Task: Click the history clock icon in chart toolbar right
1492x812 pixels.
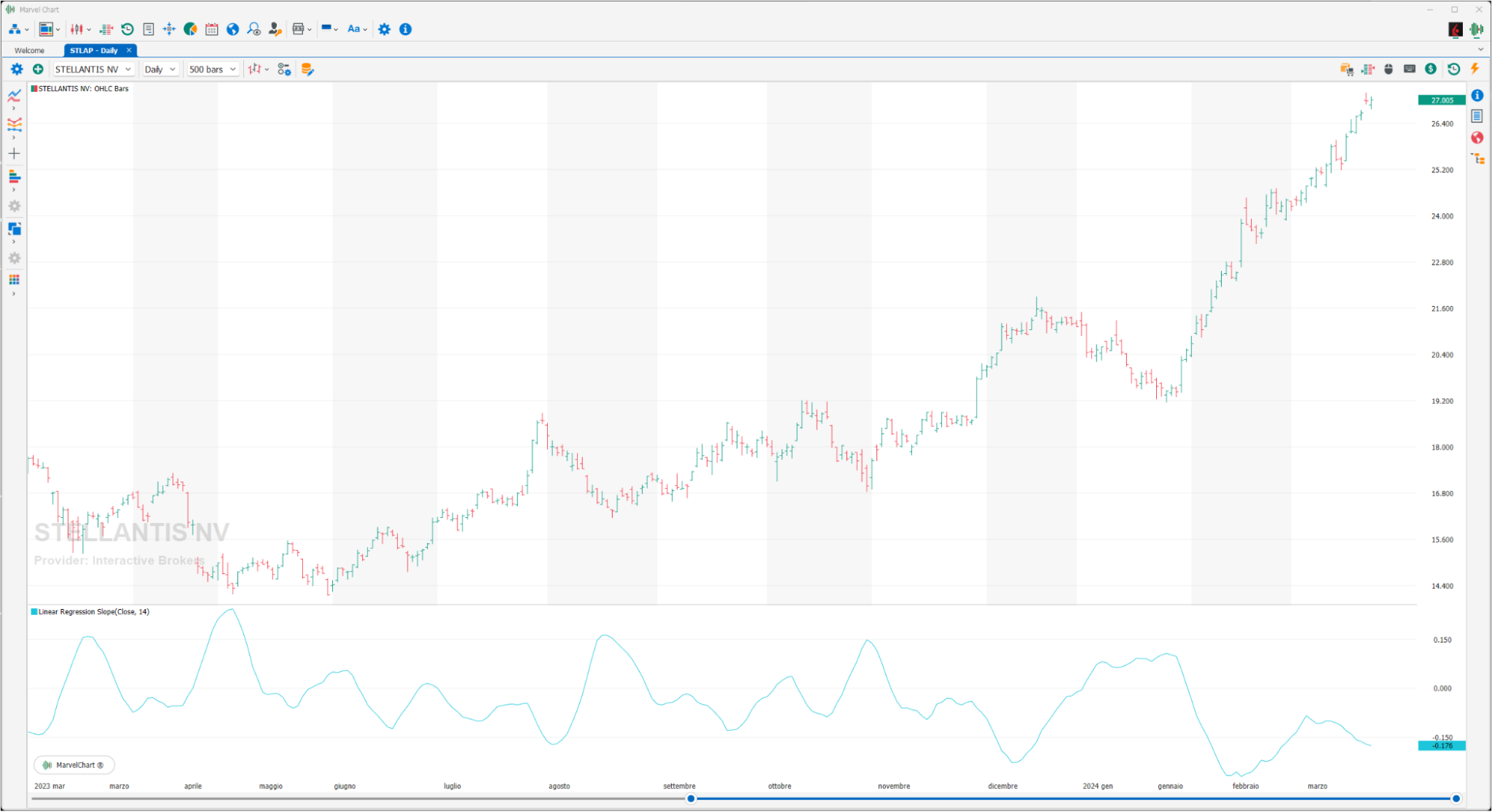Action: coord(1453,69)
